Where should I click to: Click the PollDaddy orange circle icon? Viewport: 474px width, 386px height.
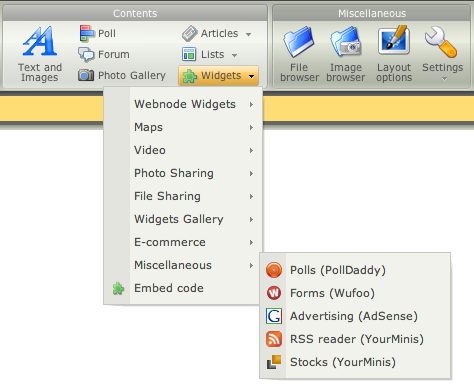pos(274,270)
